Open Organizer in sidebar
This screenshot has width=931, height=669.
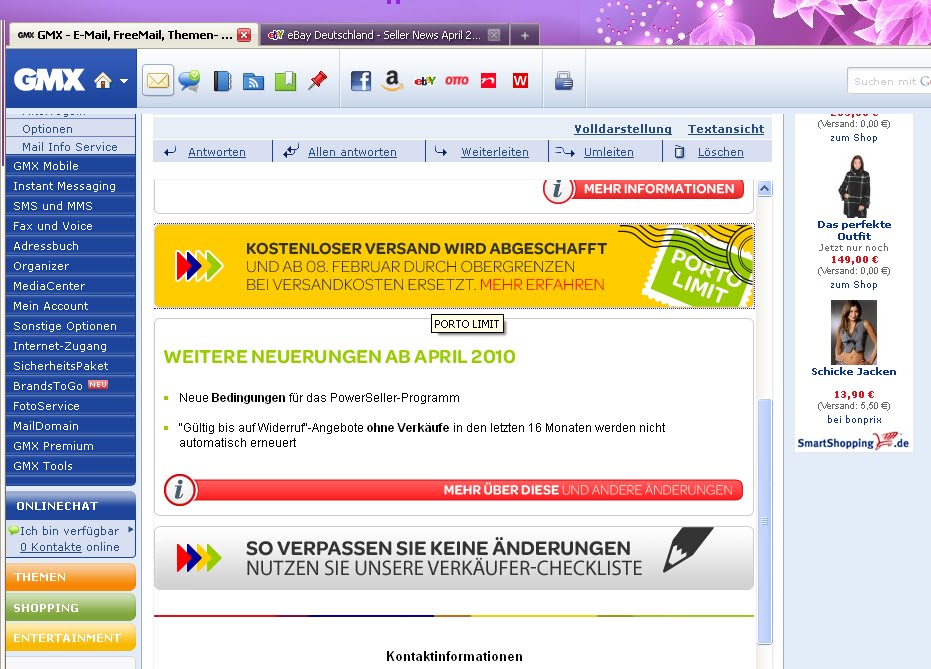click(x=71, y=266)
